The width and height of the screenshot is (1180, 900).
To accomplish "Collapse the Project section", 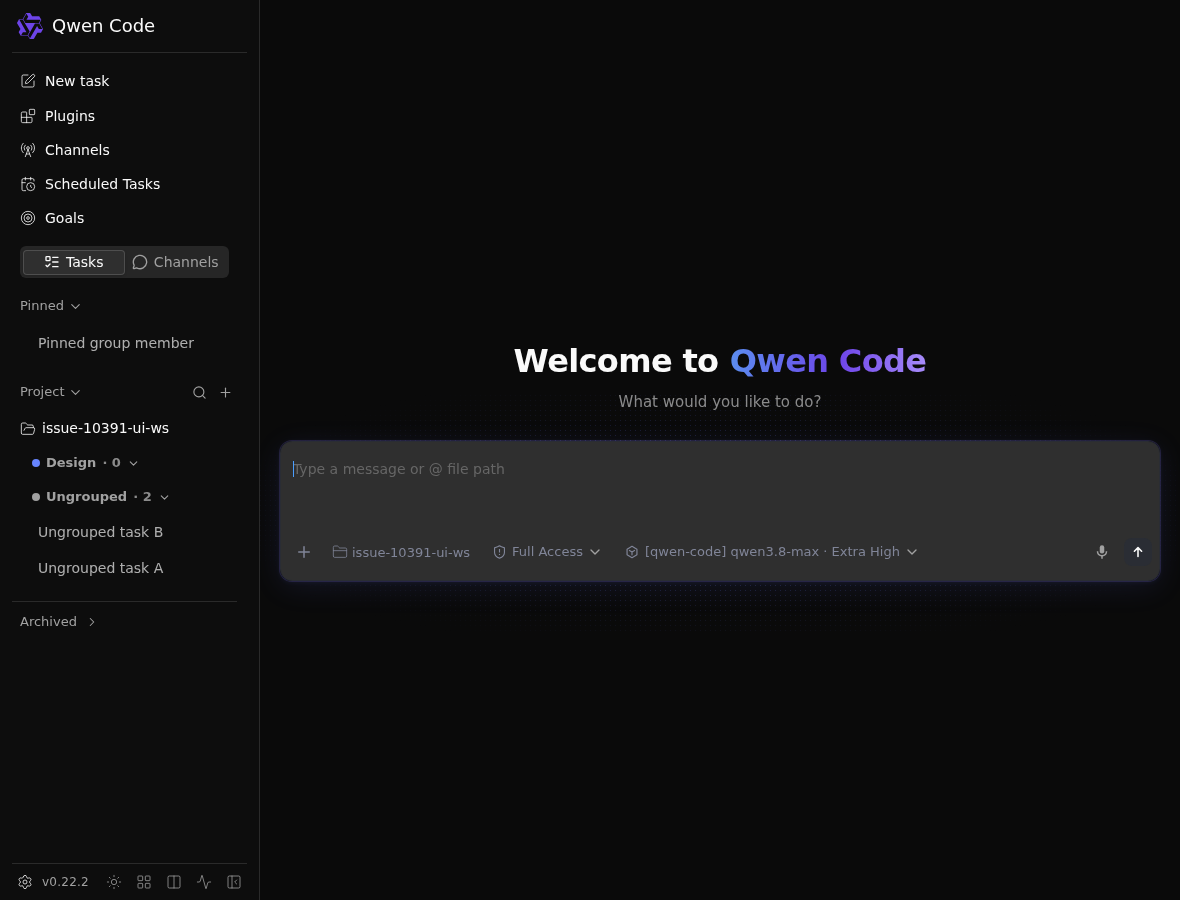I will pyautogui.click(x=50, y=392).
